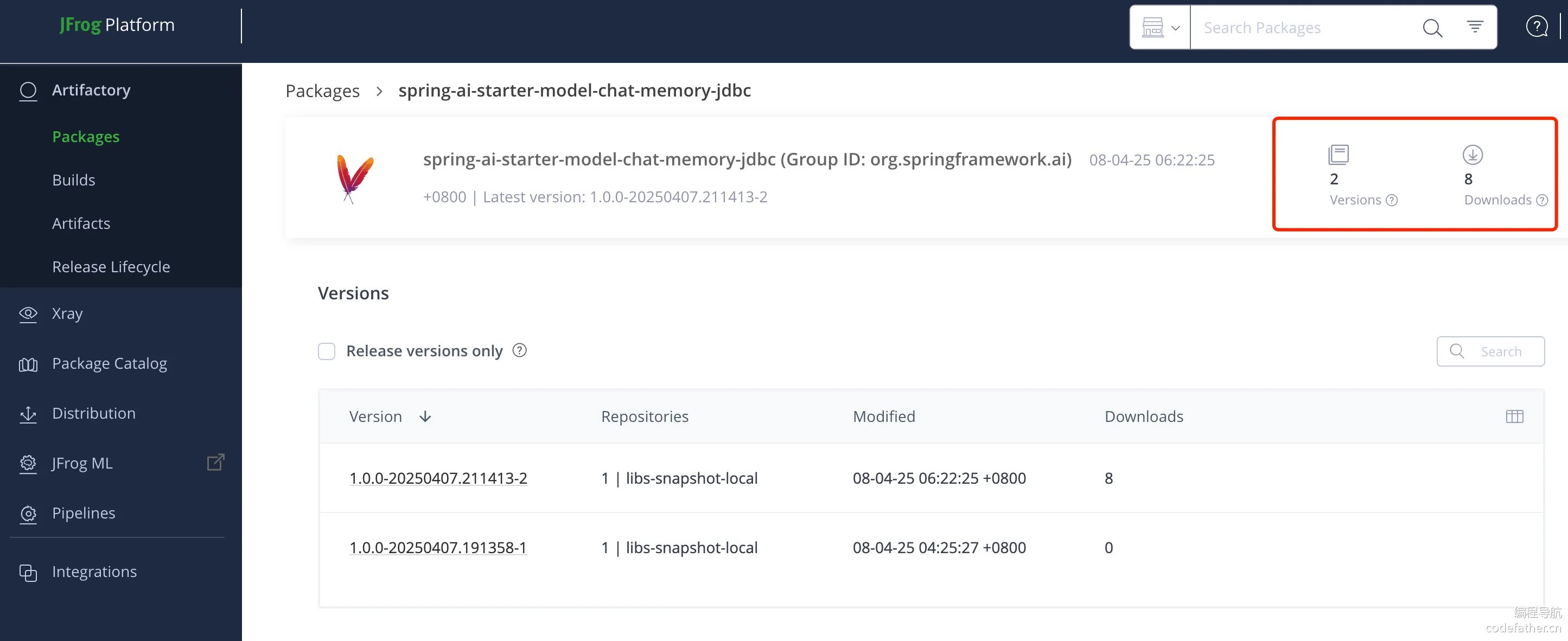Click the Downloads column header
The width and height of the screenshot is (1568, 641).
(1144, 416)
